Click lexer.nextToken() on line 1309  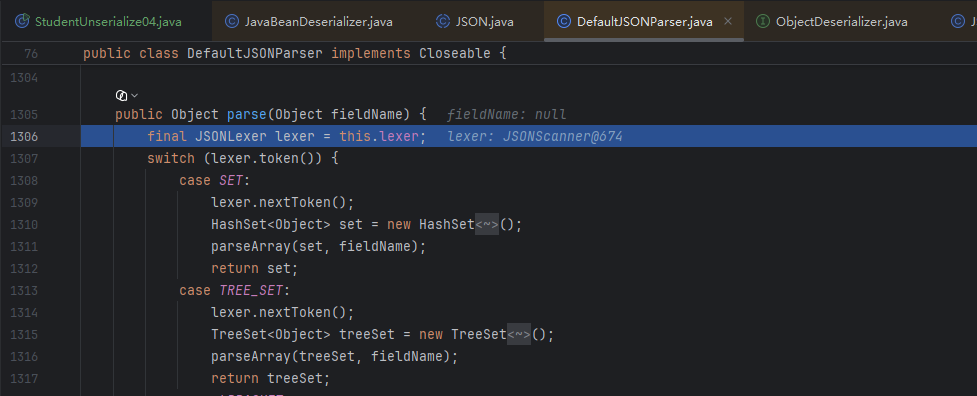(x=282, y=202)
